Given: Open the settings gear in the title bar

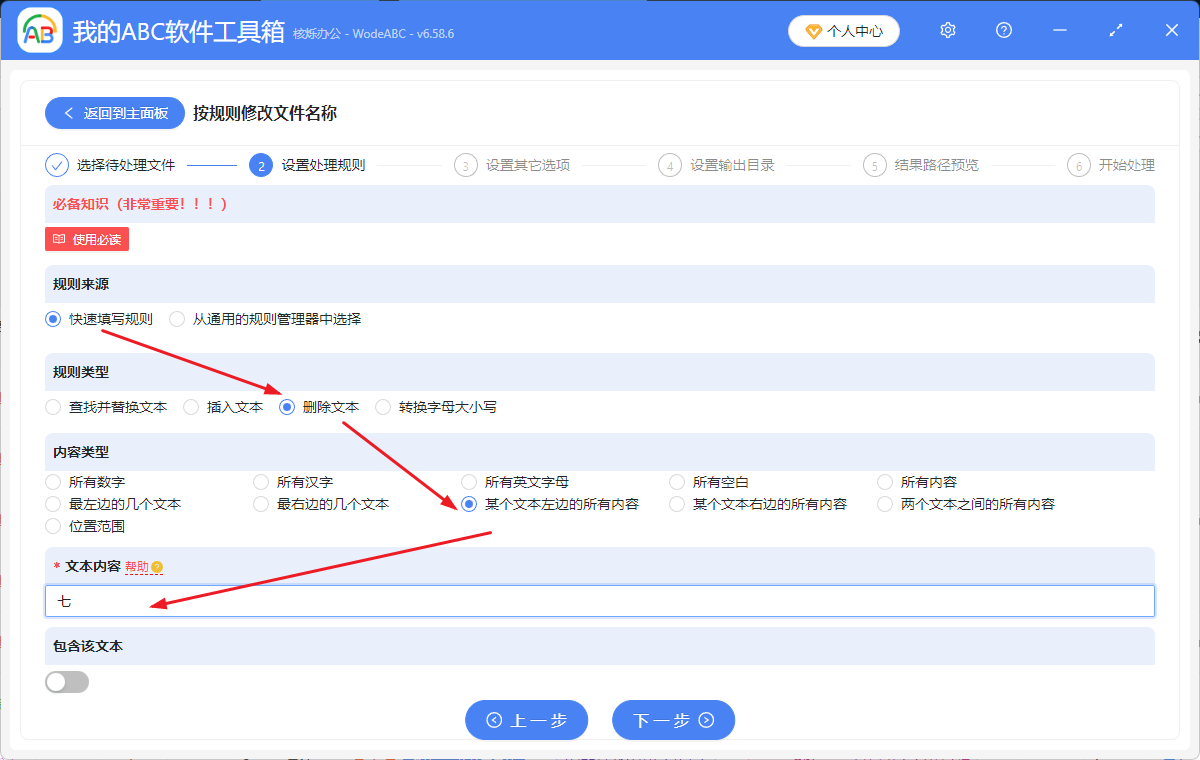Looking at the screenshot, I should [947, 30].
